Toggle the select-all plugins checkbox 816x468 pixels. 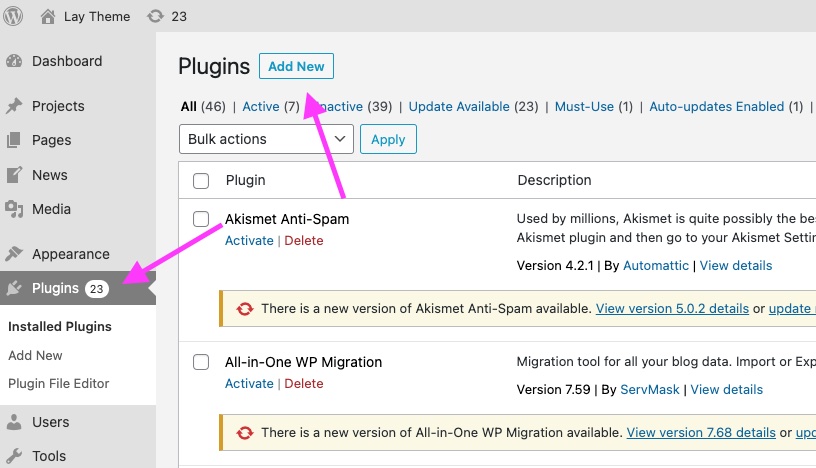(201, 181)
